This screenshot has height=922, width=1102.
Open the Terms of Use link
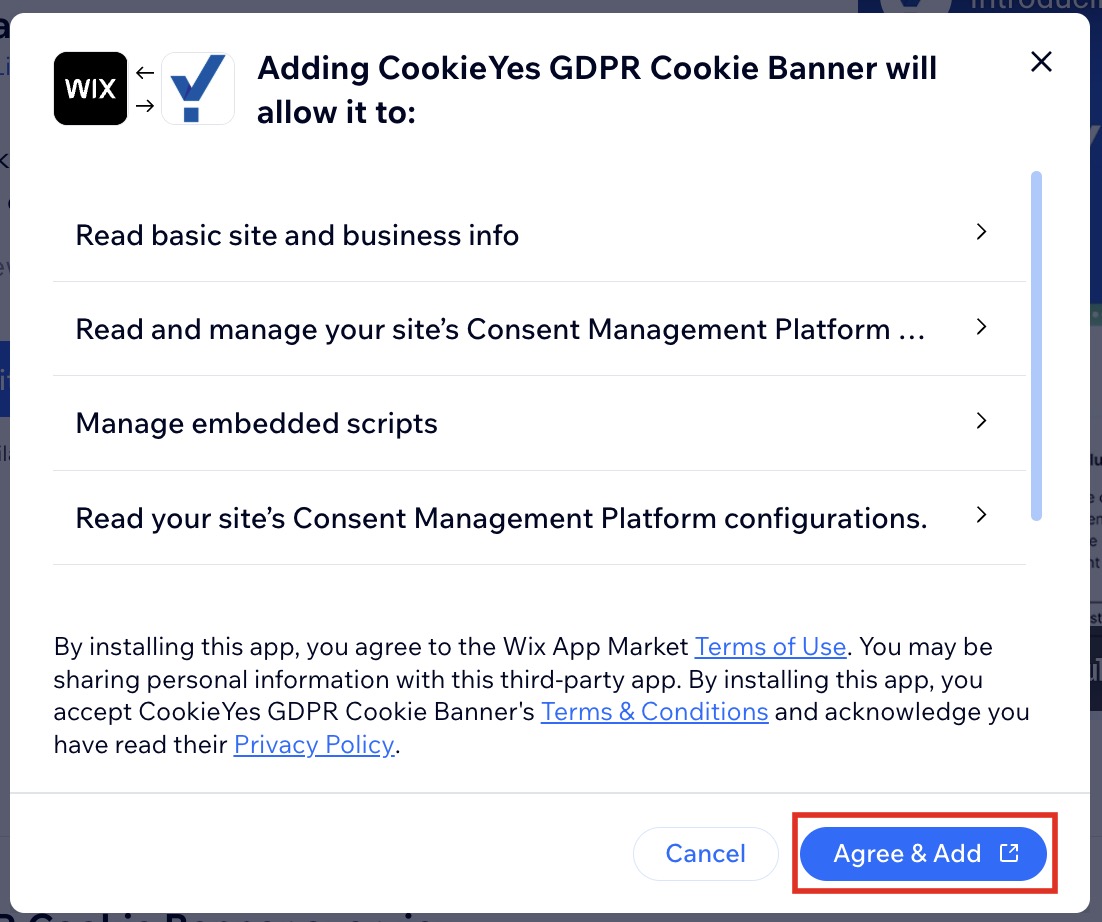(x=770, y=647)
